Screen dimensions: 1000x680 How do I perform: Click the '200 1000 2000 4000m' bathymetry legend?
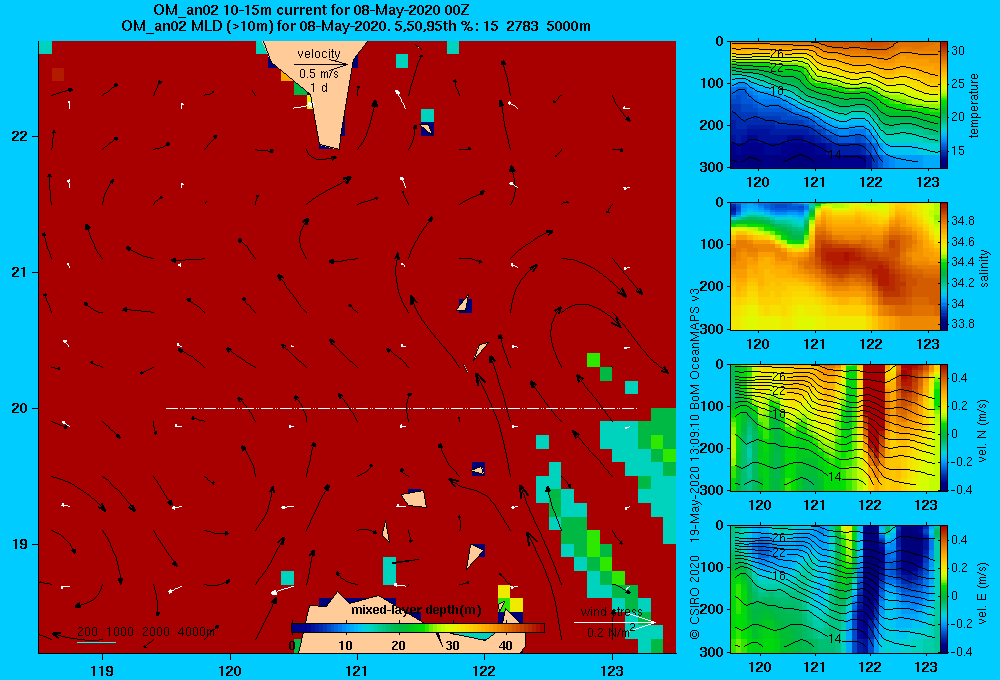[x=146, y=632]
